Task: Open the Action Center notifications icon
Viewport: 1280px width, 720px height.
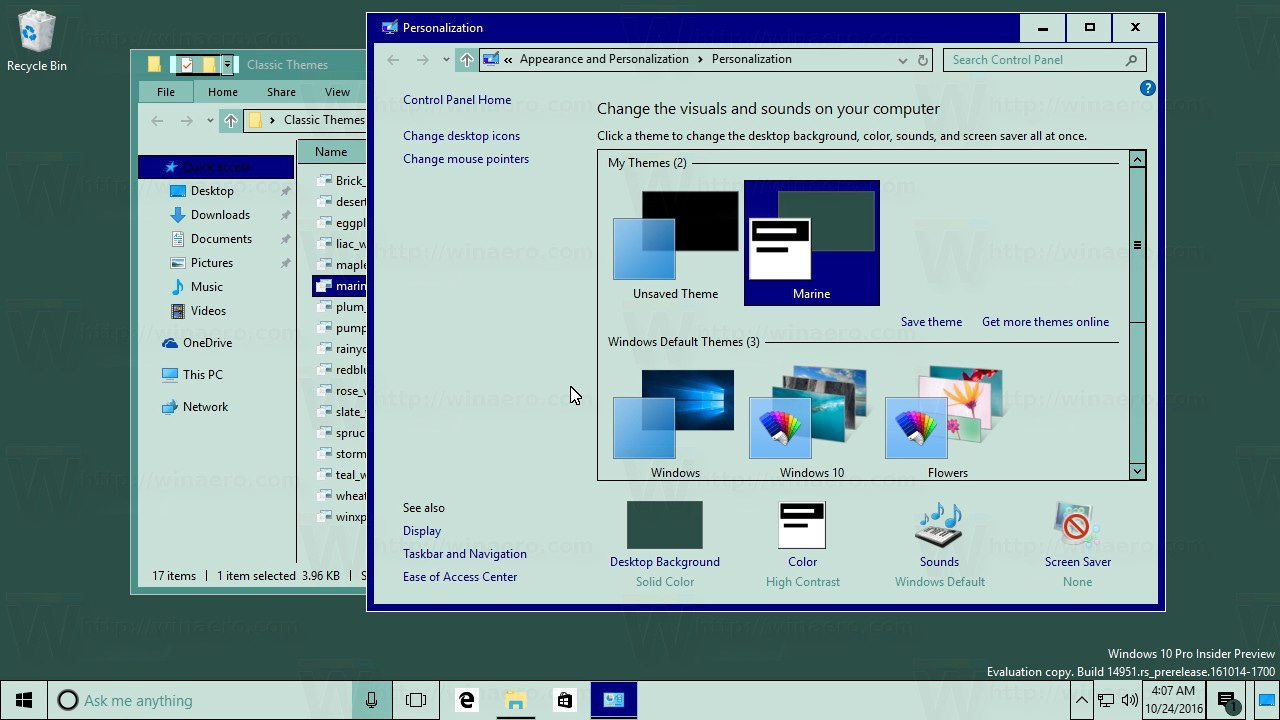Action: click(1227, 700)
